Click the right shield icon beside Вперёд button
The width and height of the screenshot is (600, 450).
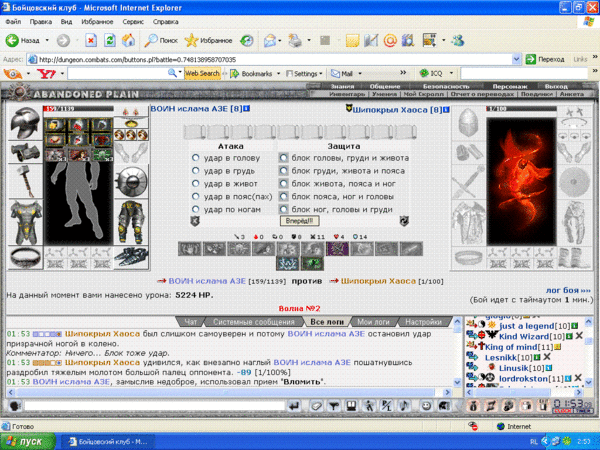point(404,221)
